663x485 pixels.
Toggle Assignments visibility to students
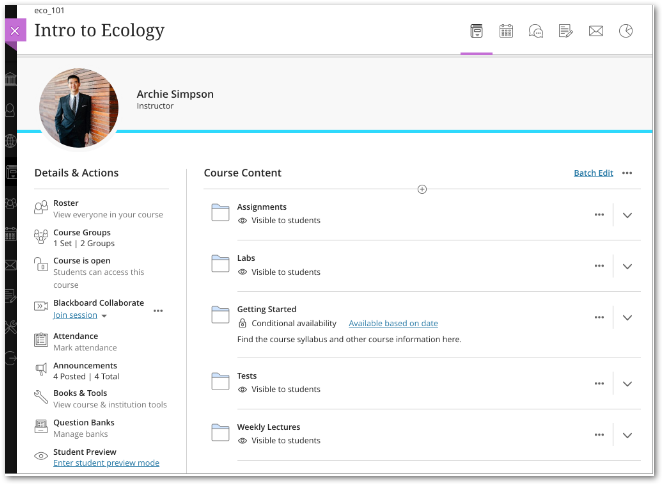(279, 220)
